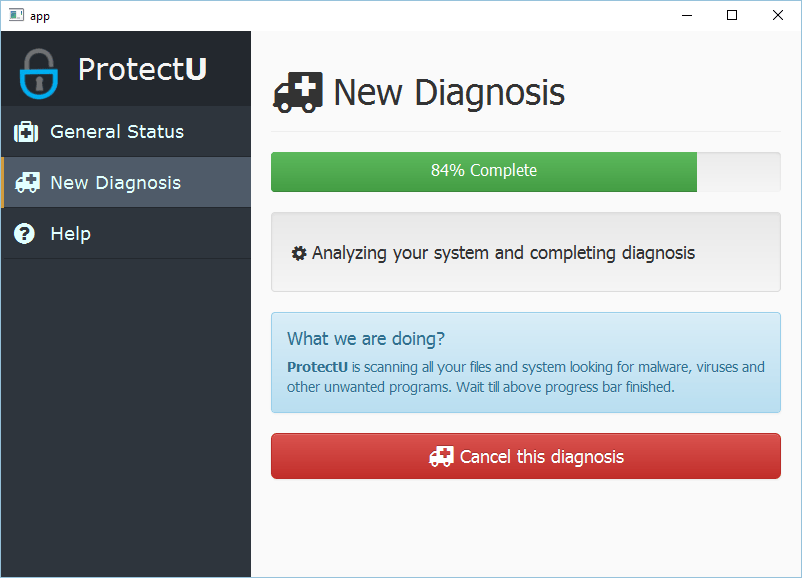This screenshot has height=578, width=802.
Task: Click the large ambulance icon in heading
Action: 297,92
